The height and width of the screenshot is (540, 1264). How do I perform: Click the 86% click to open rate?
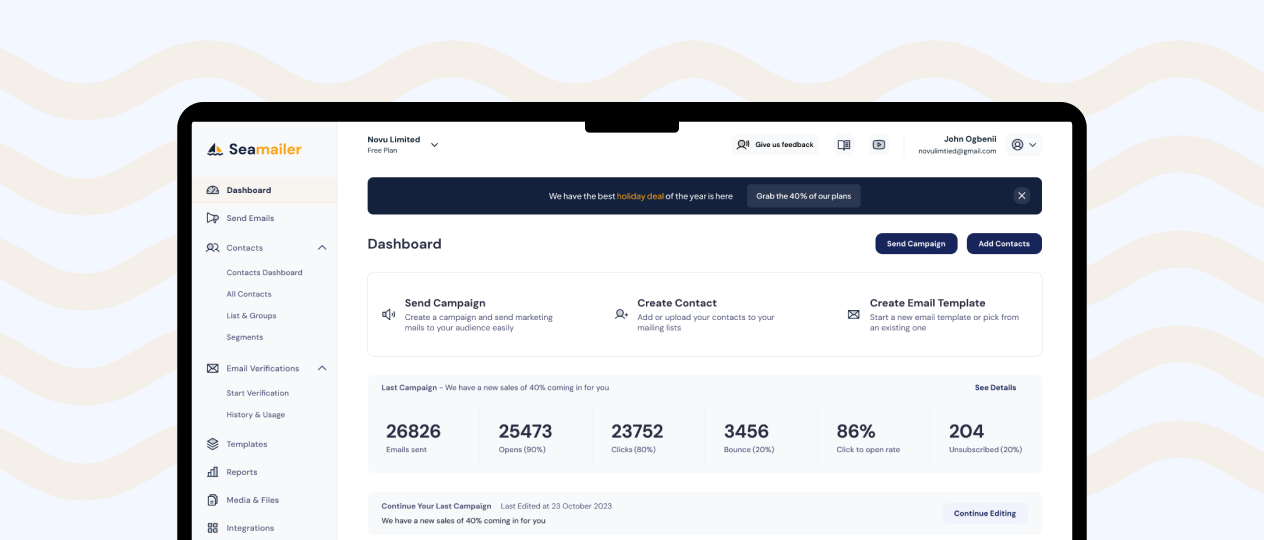point(856,431)
